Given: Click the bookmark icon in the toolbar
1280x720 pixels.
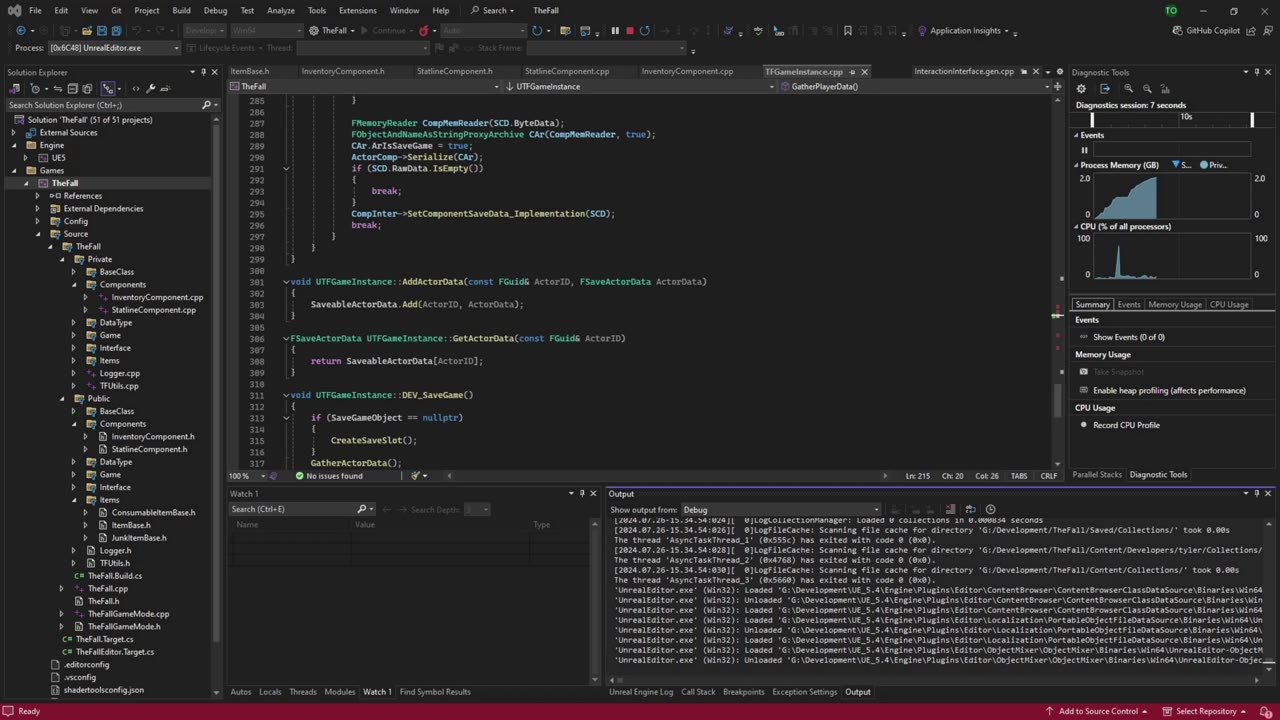Looking at the screenshot, I should click(848, 31).
